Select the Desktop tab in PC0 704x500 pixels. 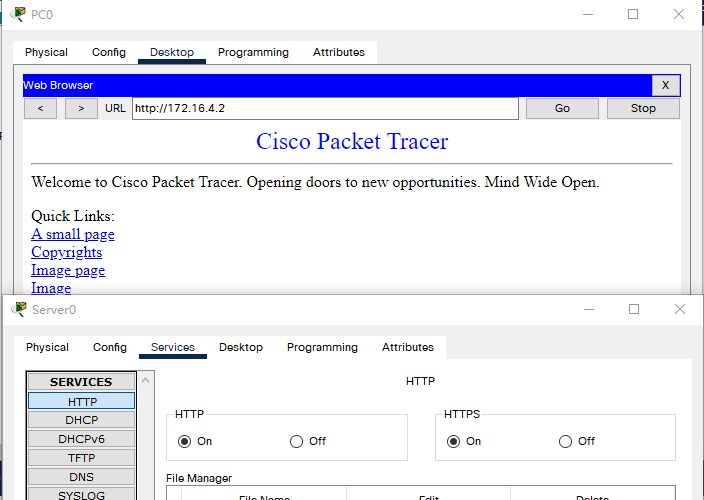click(172, 53)
